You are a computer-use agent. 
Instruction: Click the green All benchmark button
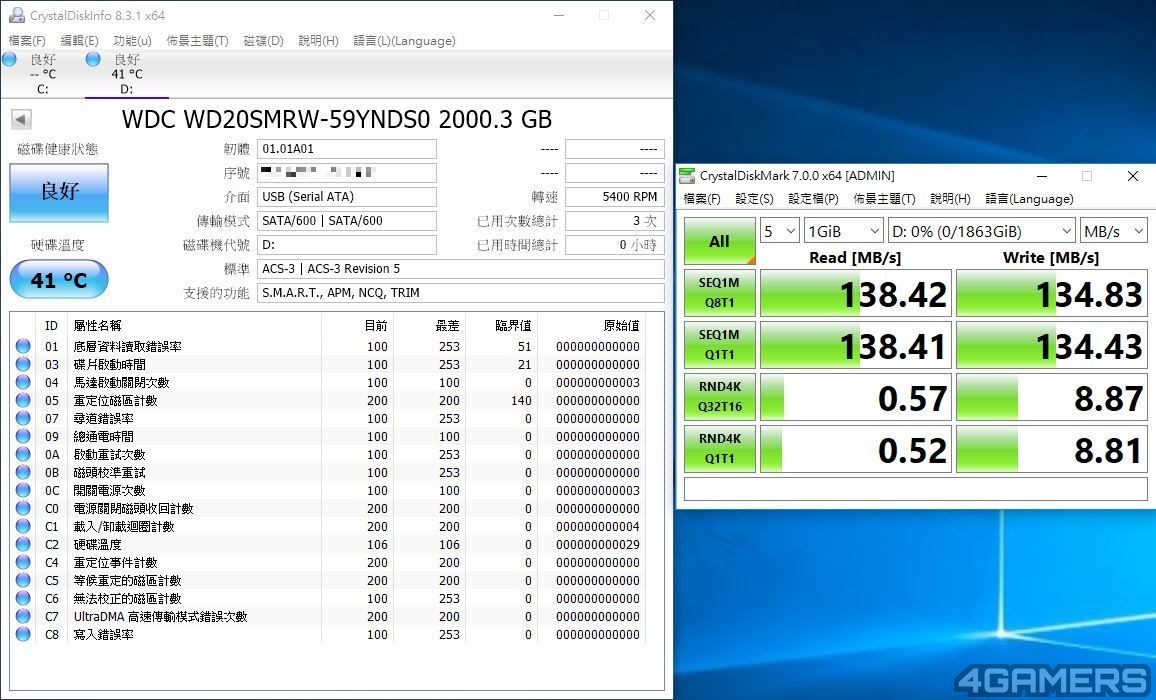point(720,241)
